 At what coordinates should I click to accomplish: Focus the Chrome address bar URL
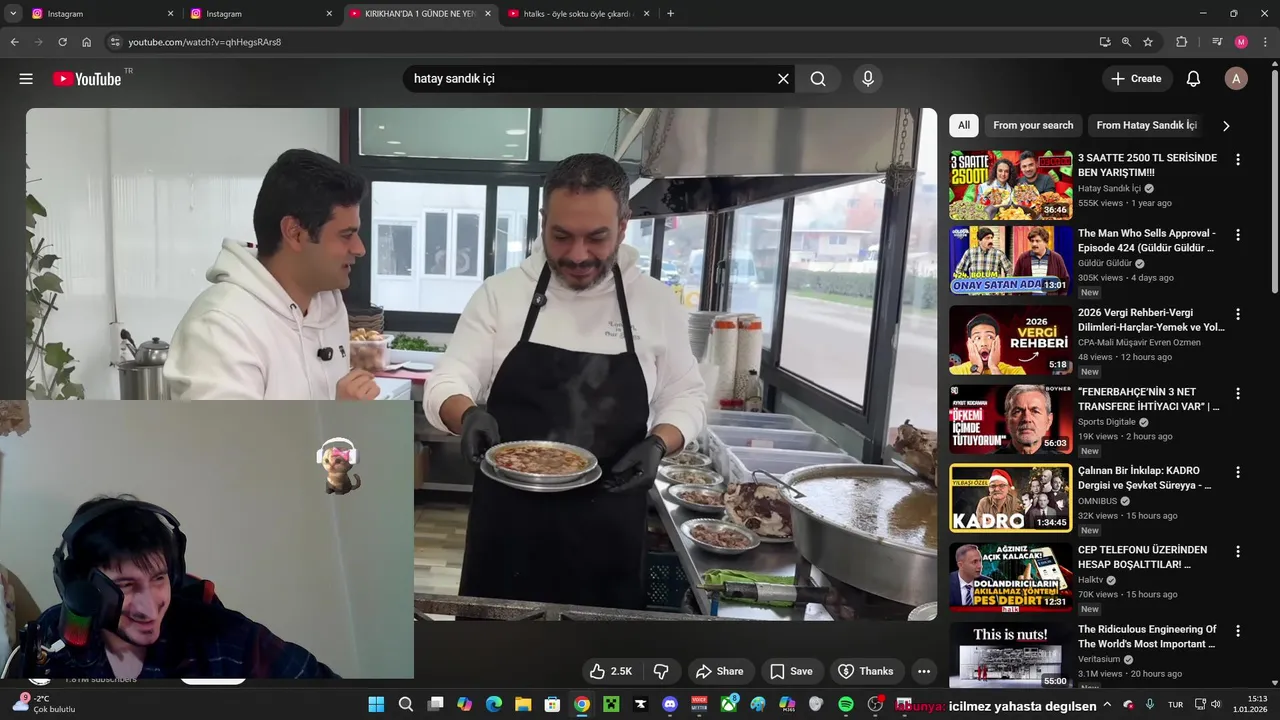coord(204,42)
